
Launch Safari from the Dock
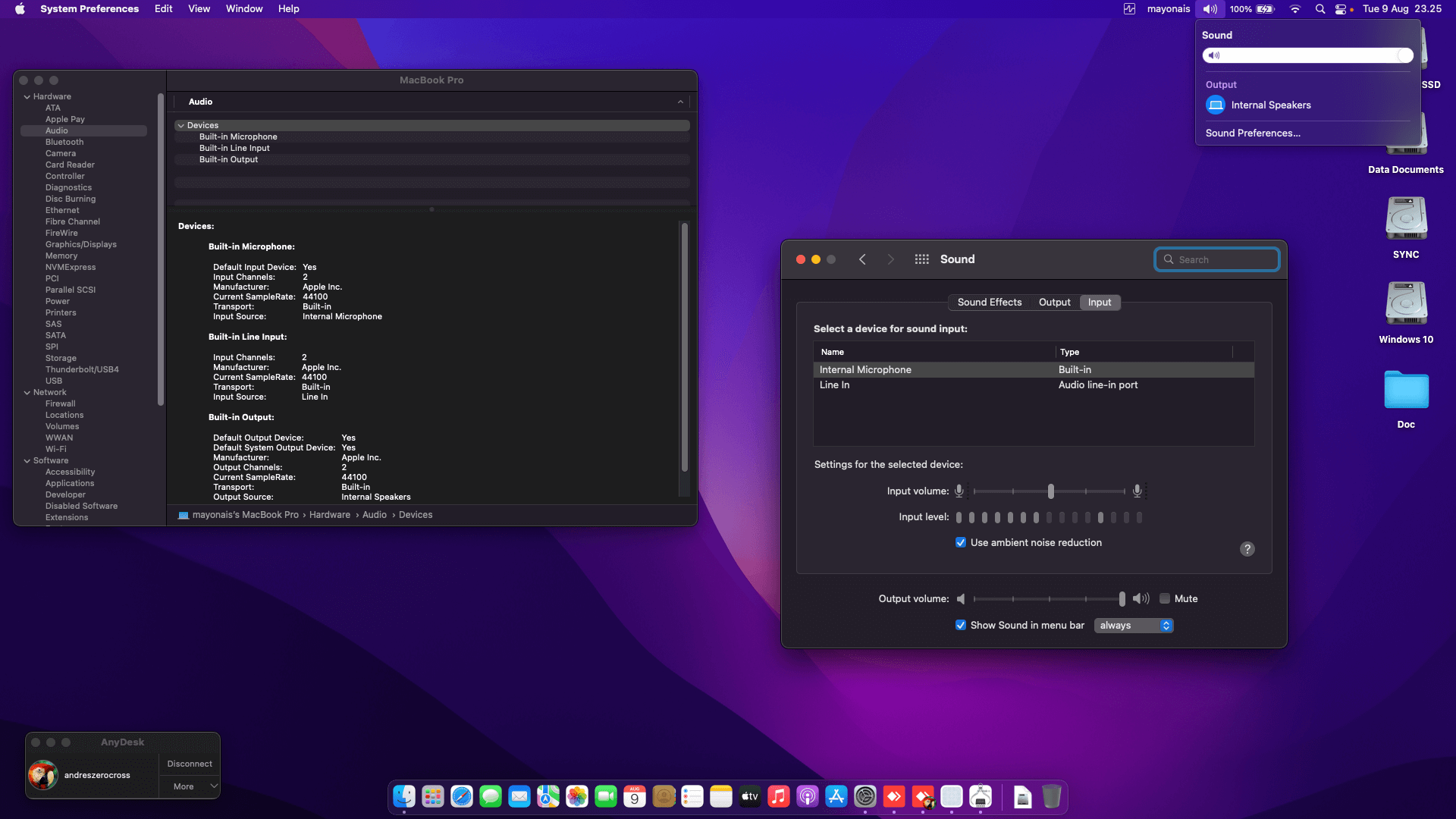tap(462, 796)
